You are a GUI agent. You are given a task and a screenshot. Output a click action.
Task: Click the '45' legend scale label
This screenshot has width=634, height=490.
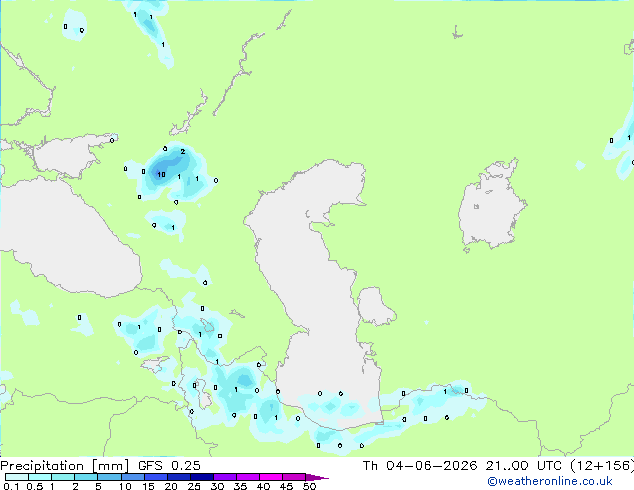pyautogui.click(x=286, y=486)
